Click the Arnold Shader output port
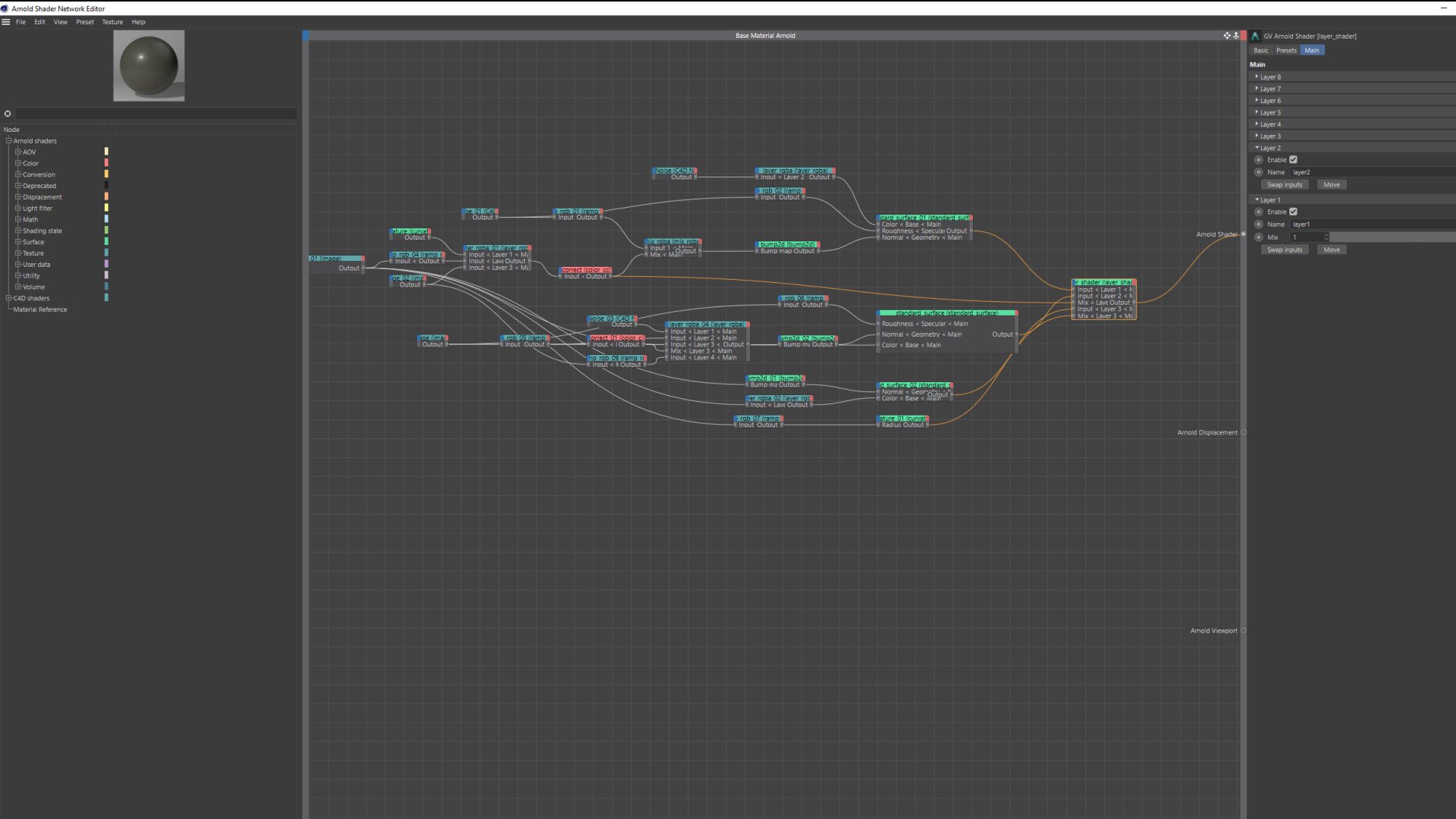Viewport: 1456px width, 819px height. click(1243, 234)
